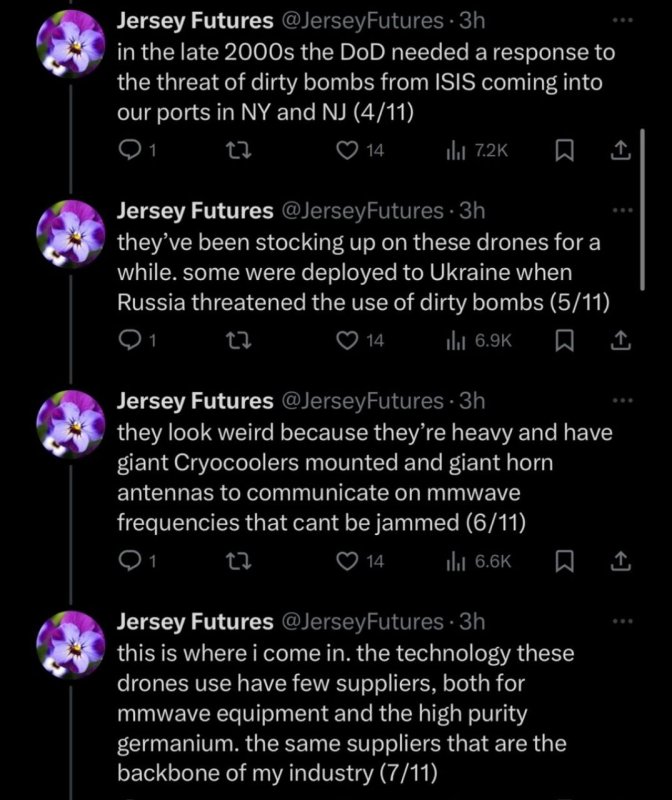Open more options on the (5/11) tweet
The height and width of the screenshot is (800, 672).
click(x=622, y=211)
